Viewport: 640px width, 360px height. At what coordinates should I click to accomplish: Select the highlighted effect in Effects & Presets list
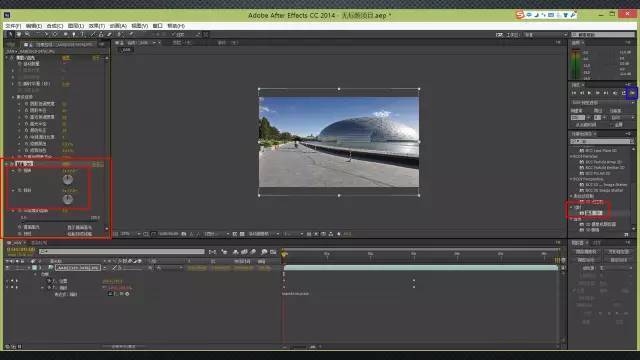593,213
